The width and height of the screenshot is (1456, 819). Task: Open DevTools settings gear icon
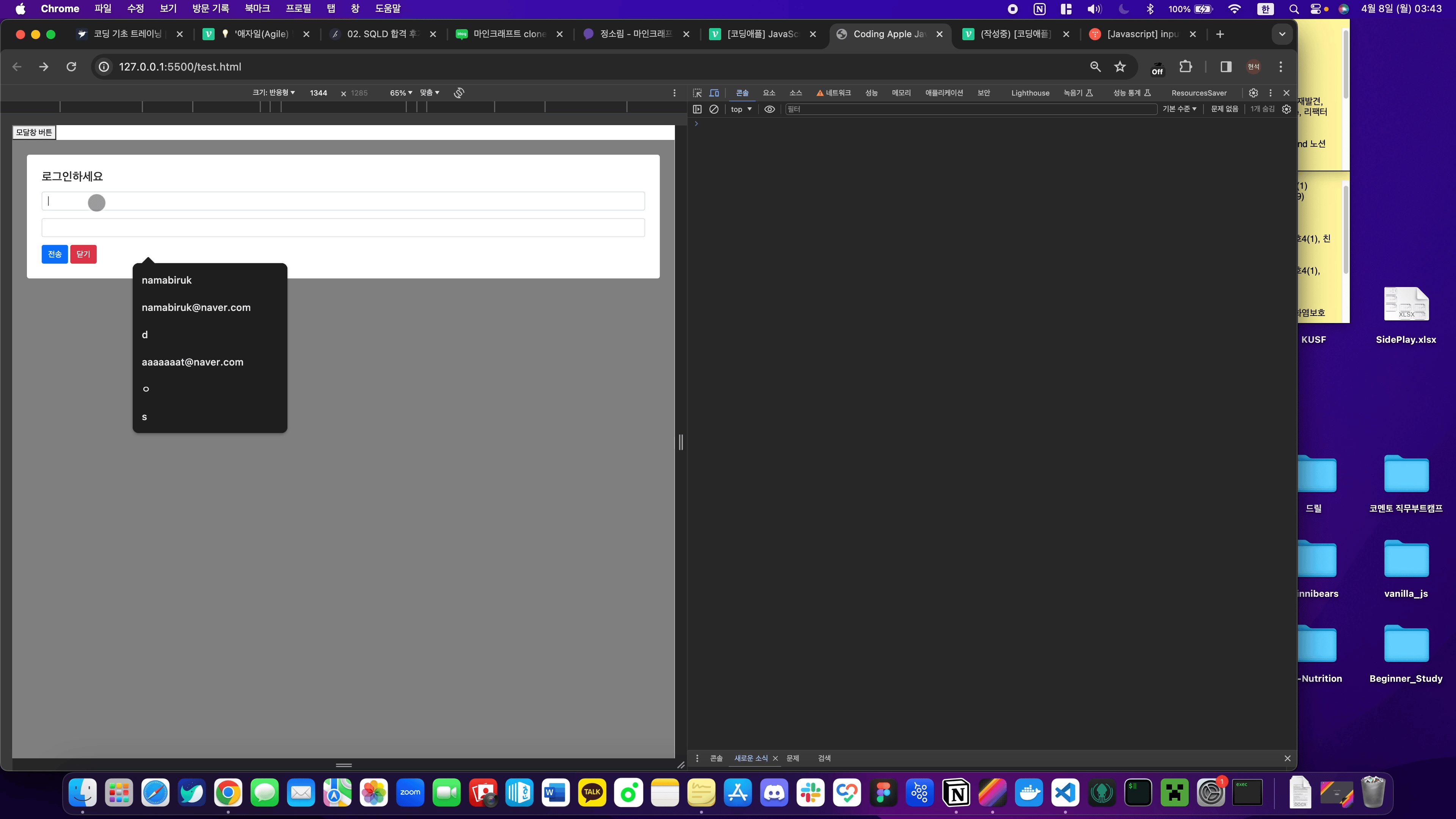(x=1253, y=93)
